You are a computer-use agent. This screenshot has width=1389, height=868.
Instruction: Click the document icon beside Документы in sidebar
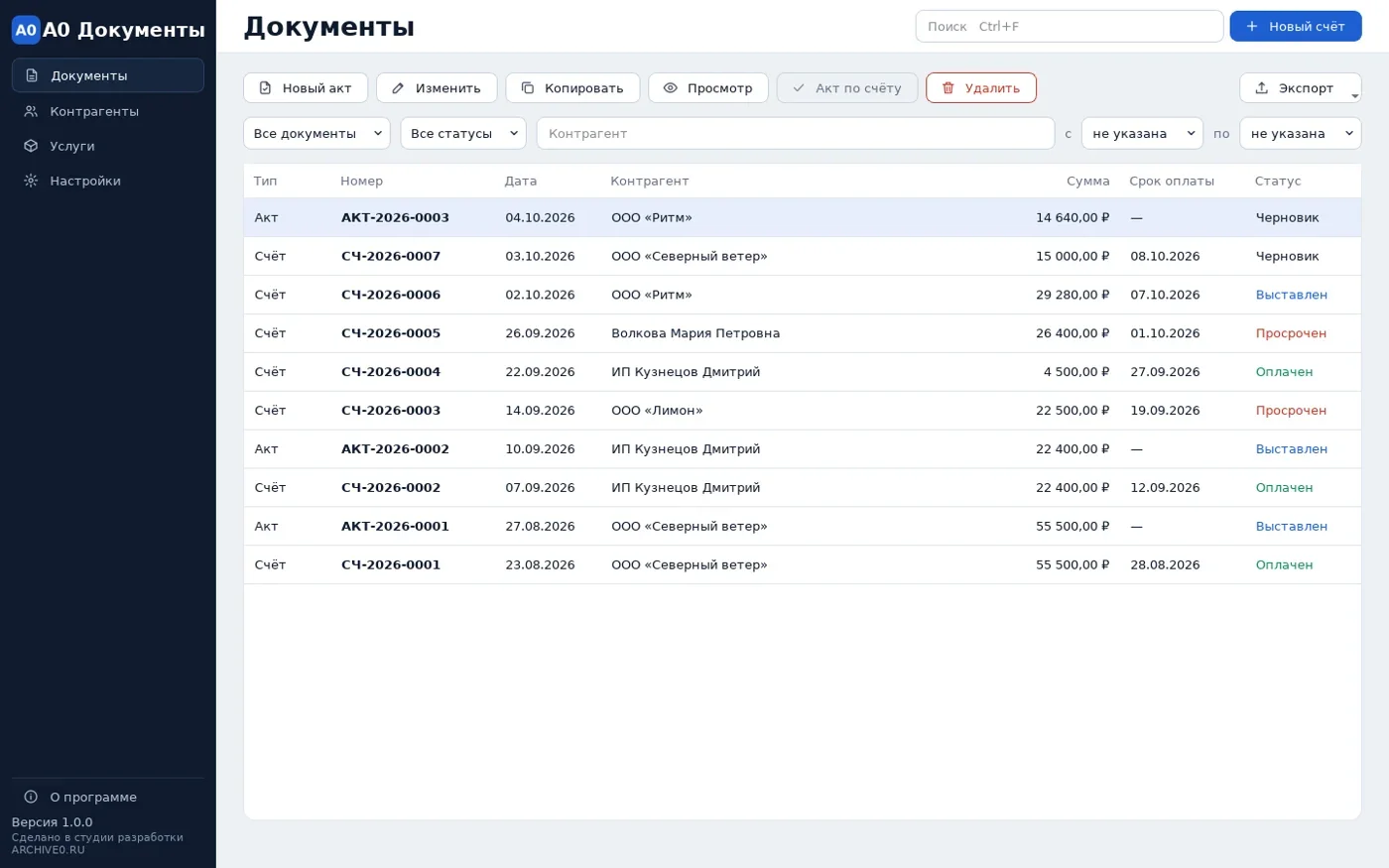point(32,75)
